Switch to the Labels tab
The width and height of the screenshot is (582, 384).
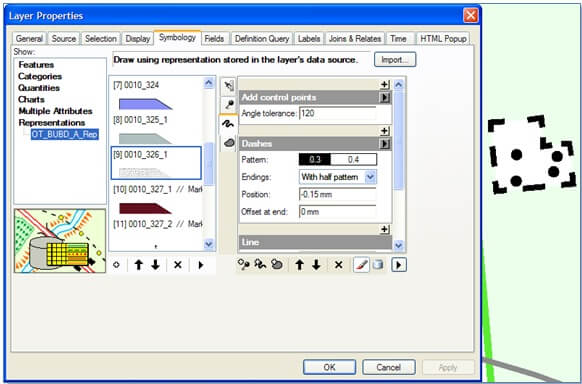(x=309, y=39)
